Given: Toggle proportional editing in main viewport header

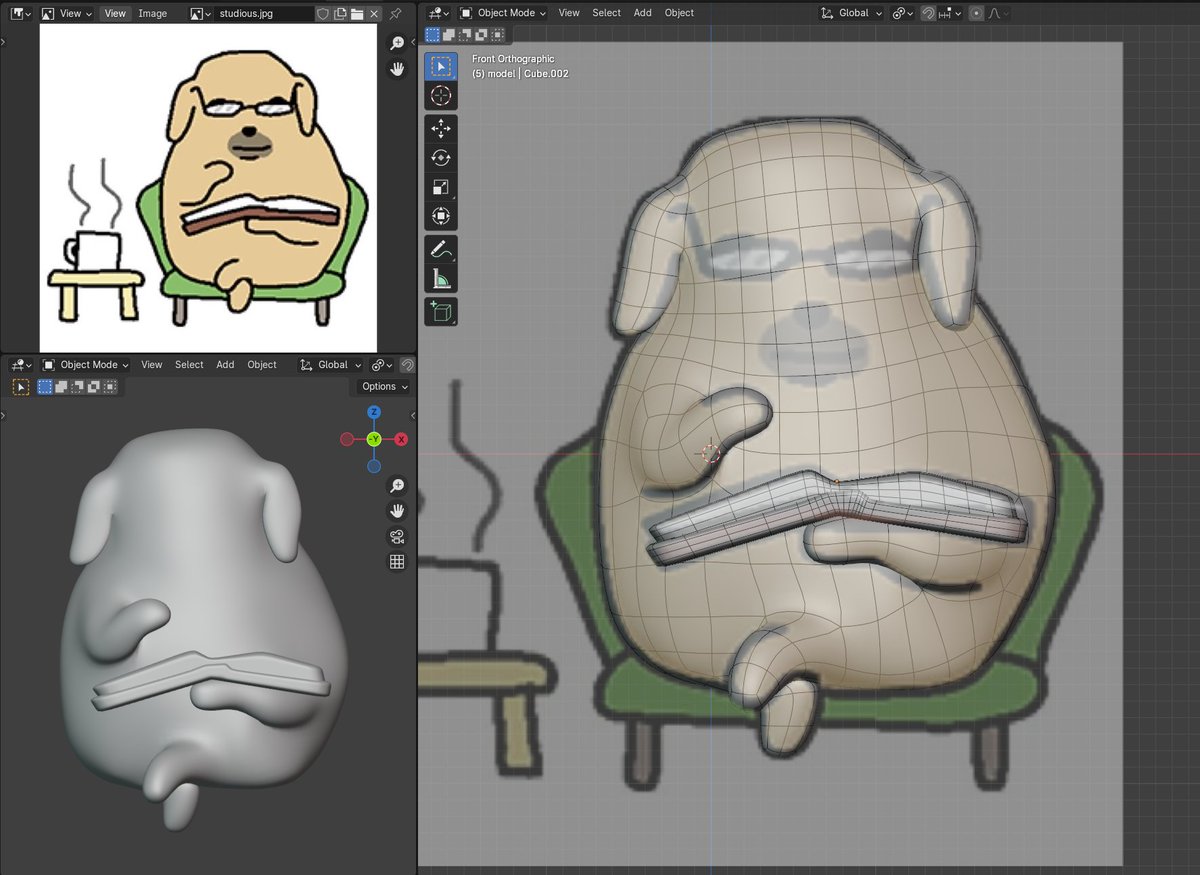Looking at the screenshot, I should point(976,13).
